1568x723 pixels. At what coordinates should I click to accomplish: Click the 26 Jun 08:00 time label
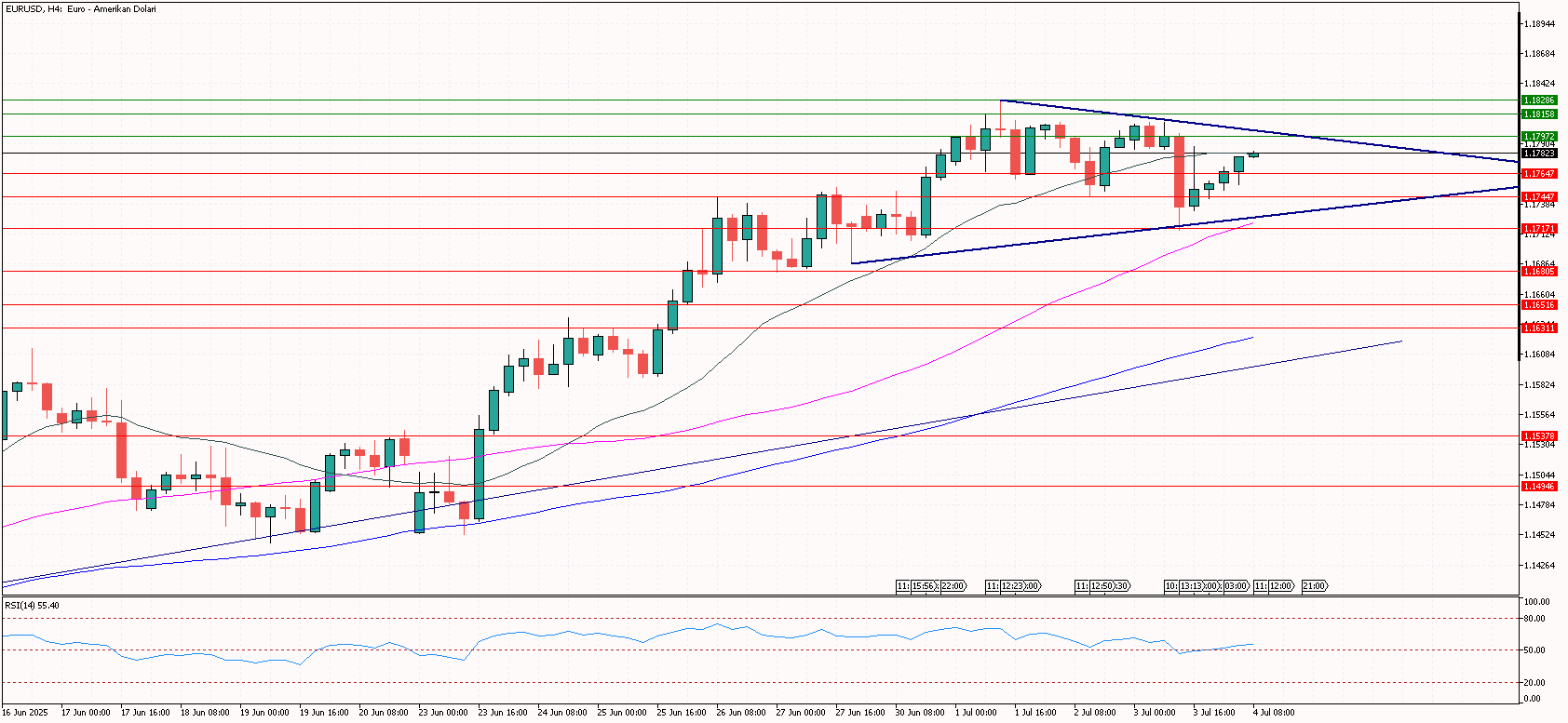(741, 713)
